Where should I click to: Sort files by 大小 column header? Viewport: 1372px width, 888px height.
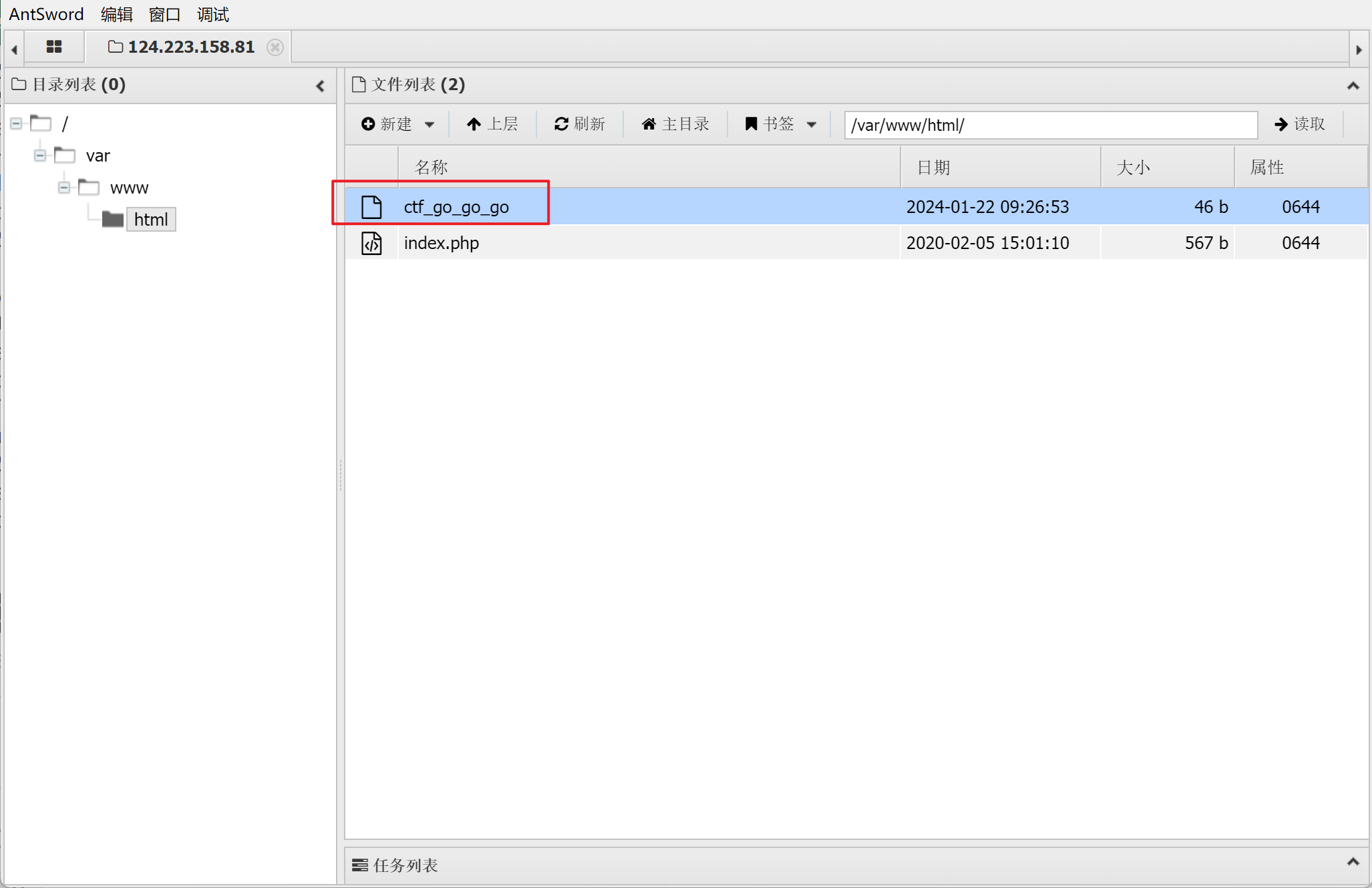(1133, 168)
